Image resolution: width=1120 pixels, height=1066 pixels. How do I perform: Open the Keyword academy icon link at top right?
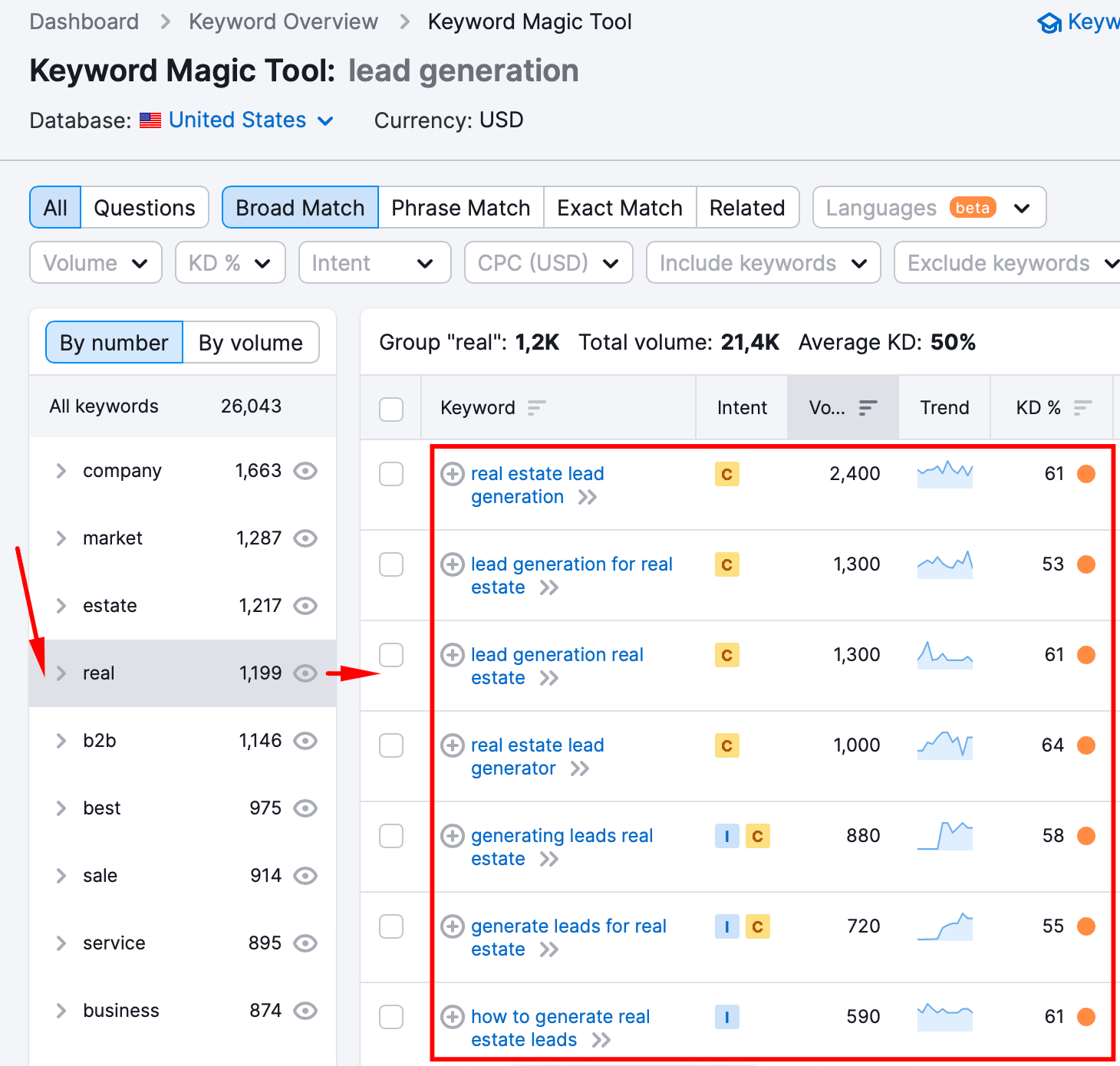pos(1049,23)
